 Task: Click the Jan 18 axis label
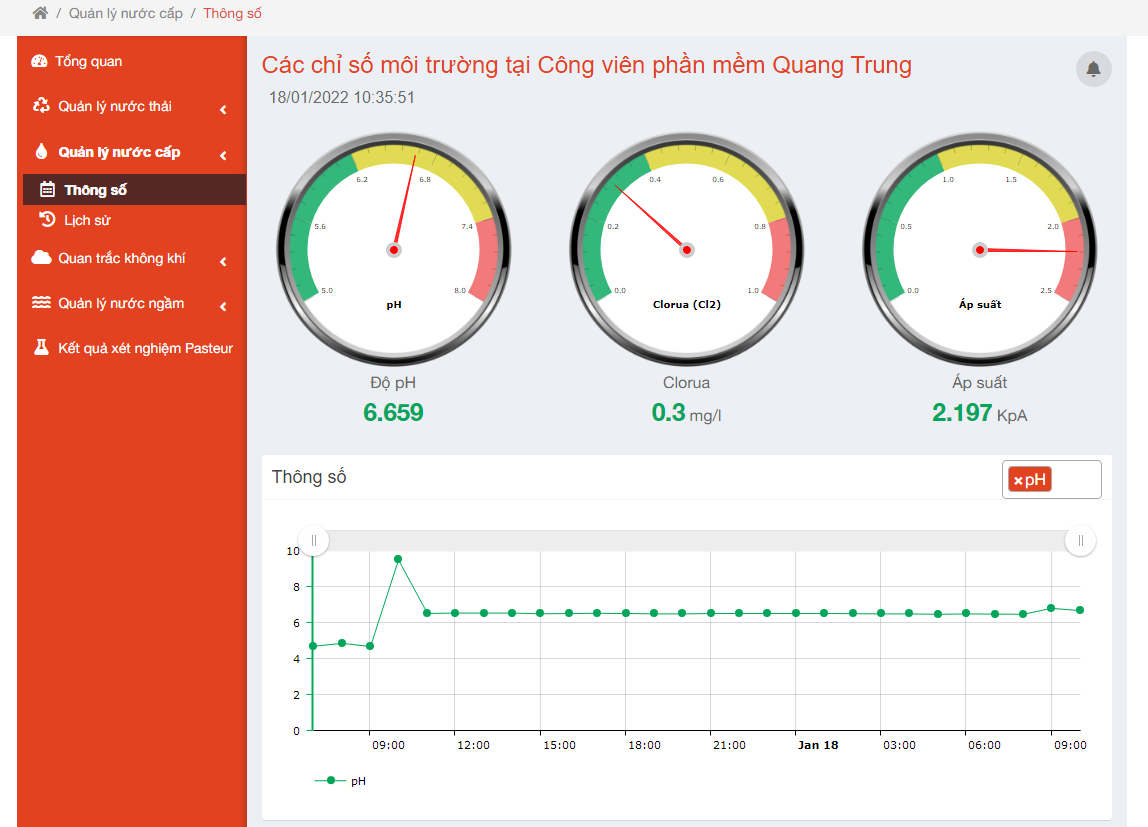(818, 745)
